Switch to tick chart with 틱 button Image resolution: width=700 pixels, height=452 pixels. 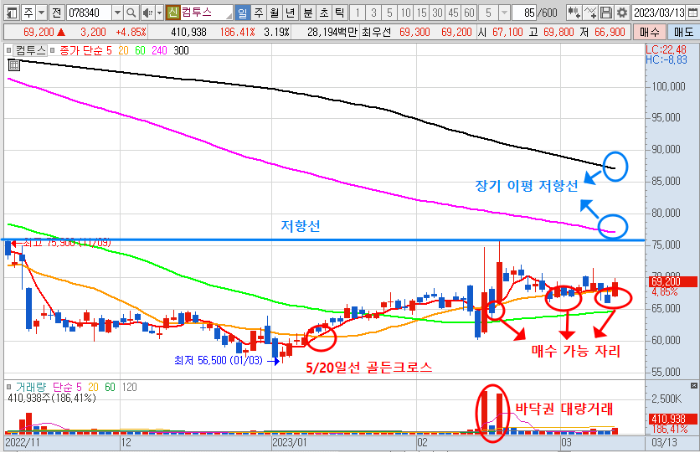339,13
